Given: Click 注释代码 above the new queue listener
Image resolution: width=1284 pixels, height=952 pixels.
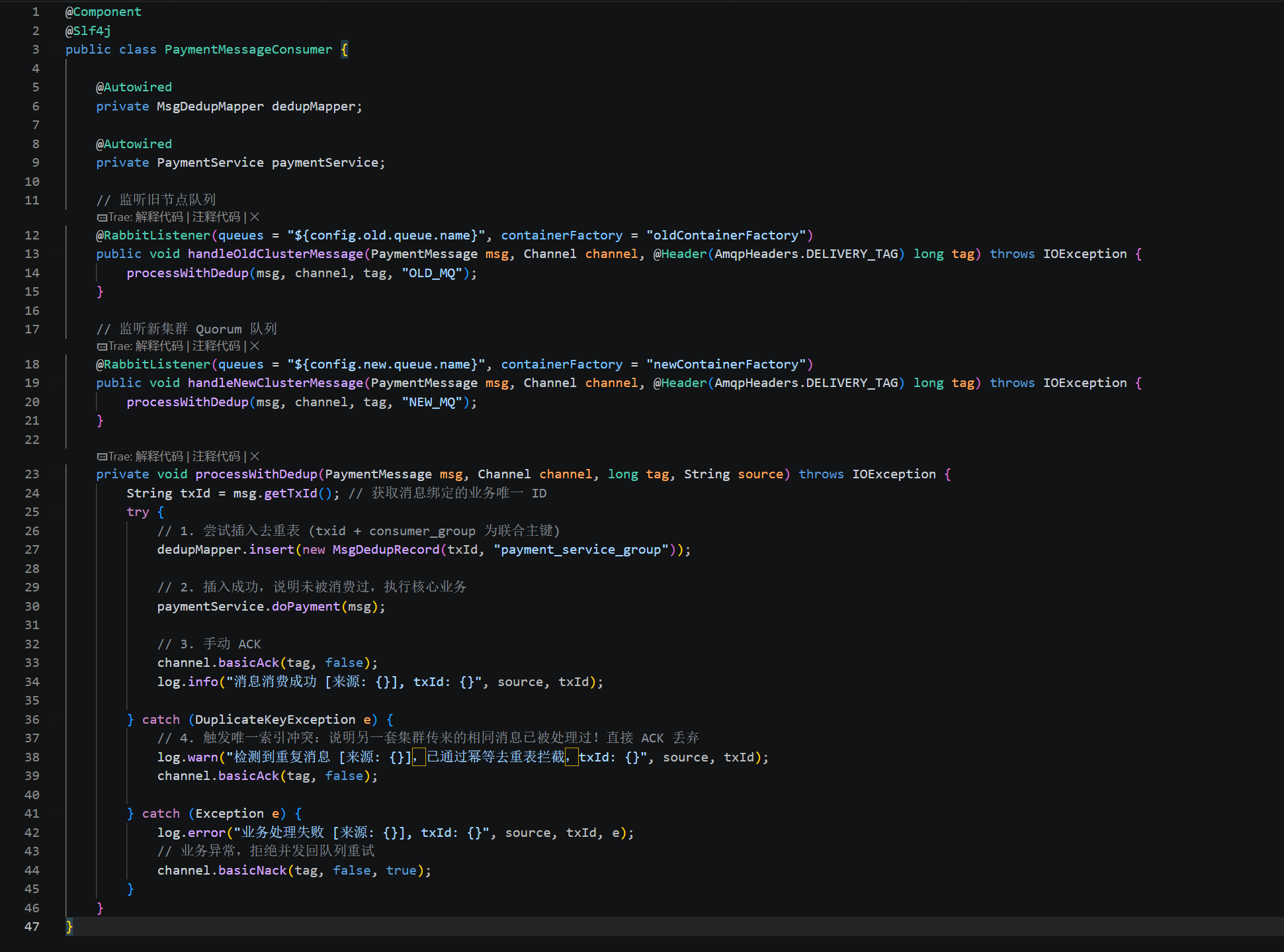Looking at the screenshot, I should tap(216, 346).
